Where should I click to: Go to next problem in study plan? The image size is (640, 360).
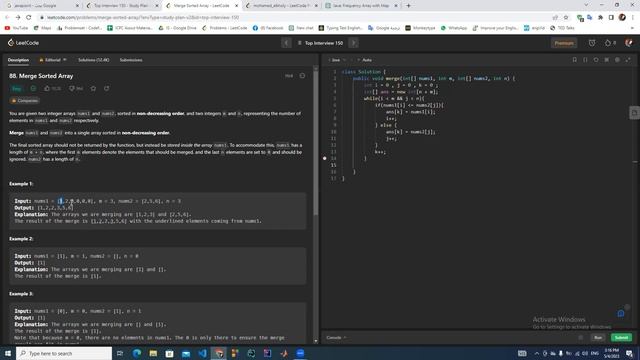[353, 43]
